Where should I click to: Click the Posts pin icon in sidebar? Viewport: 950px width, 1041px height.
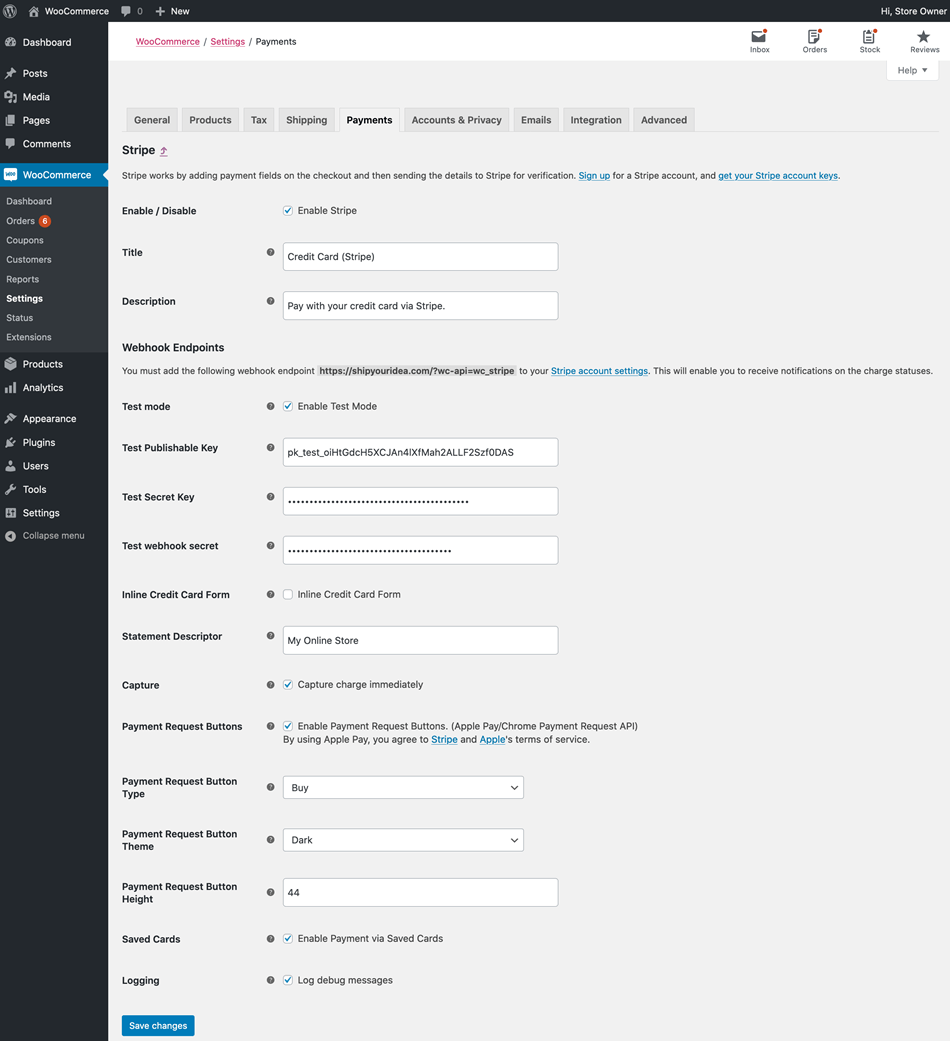point(11,73)
